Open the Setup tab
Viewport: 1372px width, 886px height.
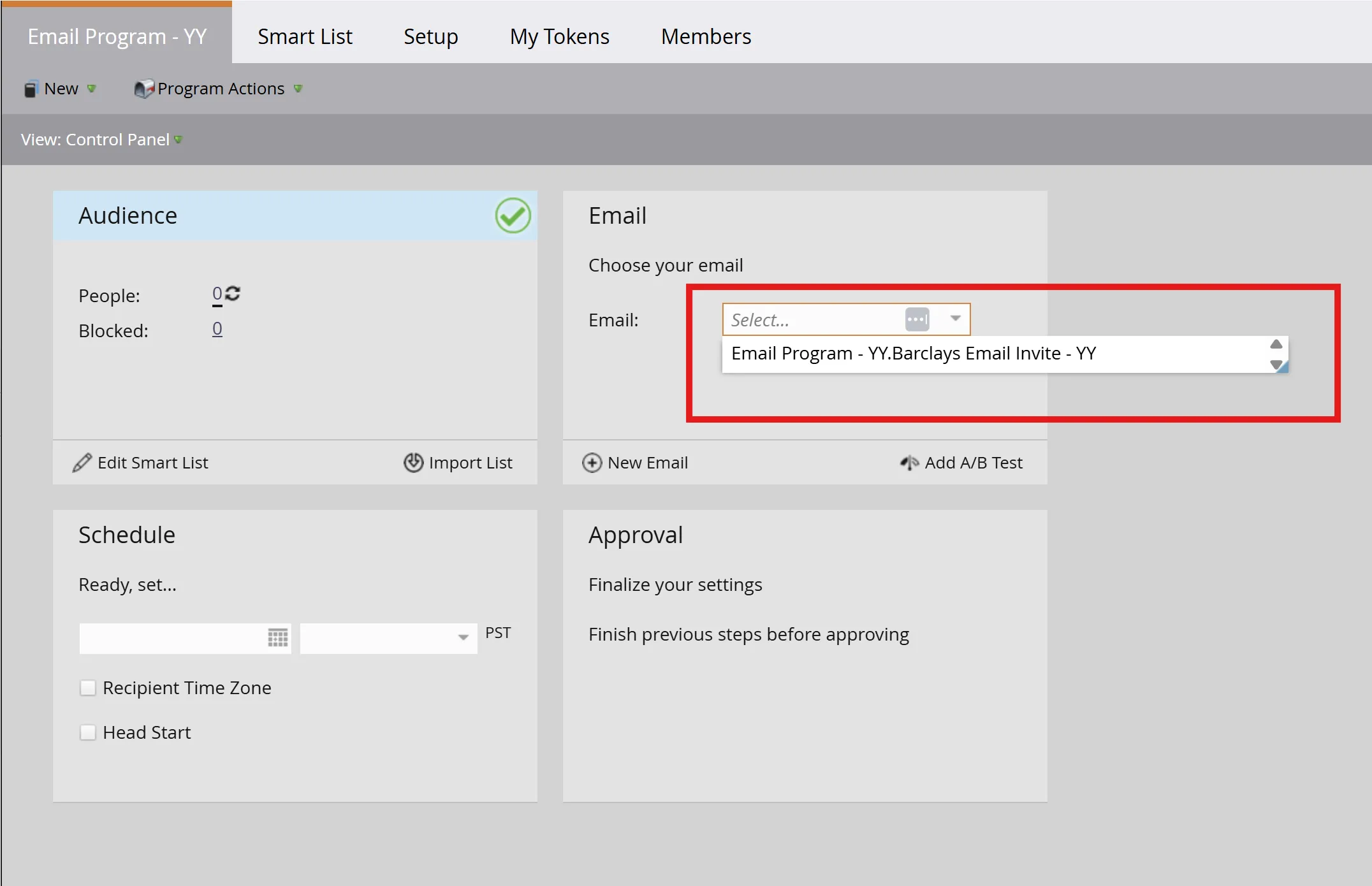[431, 36]
